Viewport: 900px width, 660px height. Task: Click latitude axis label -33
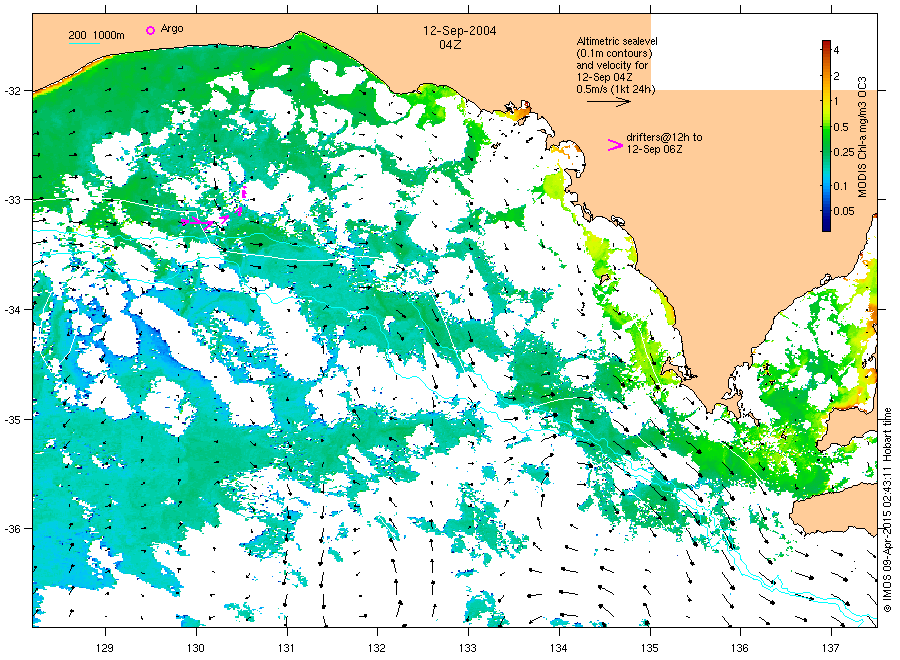[12, 200]
